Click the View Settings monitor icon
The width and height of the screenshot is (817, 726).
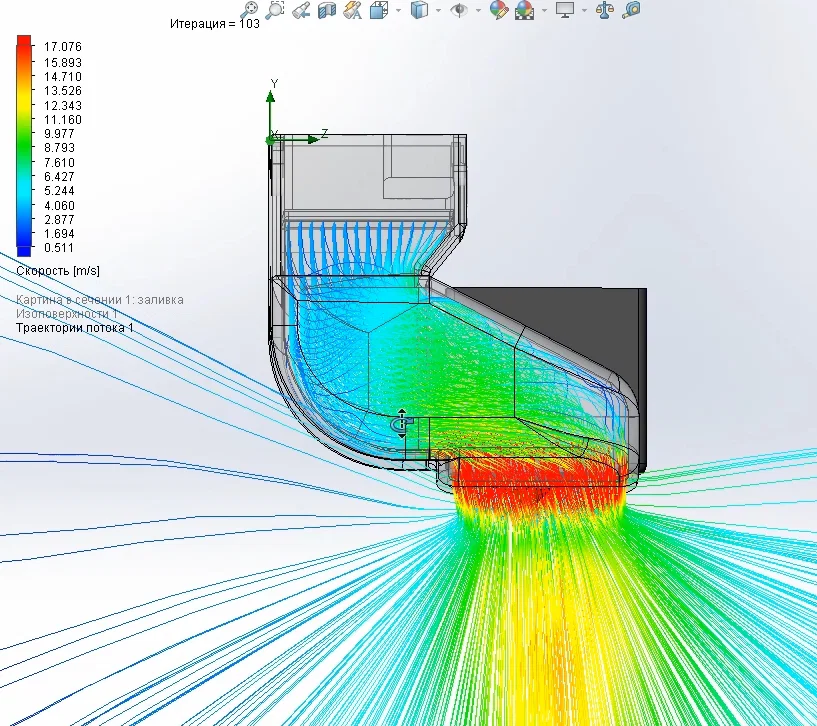tap(565, 10)
